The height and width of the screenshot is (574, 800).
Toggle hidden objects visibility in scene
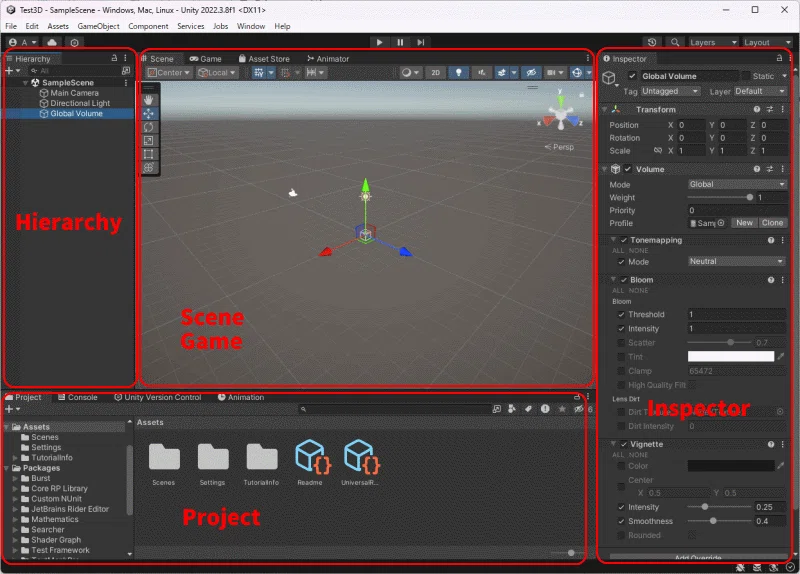(x=531, y=72)
